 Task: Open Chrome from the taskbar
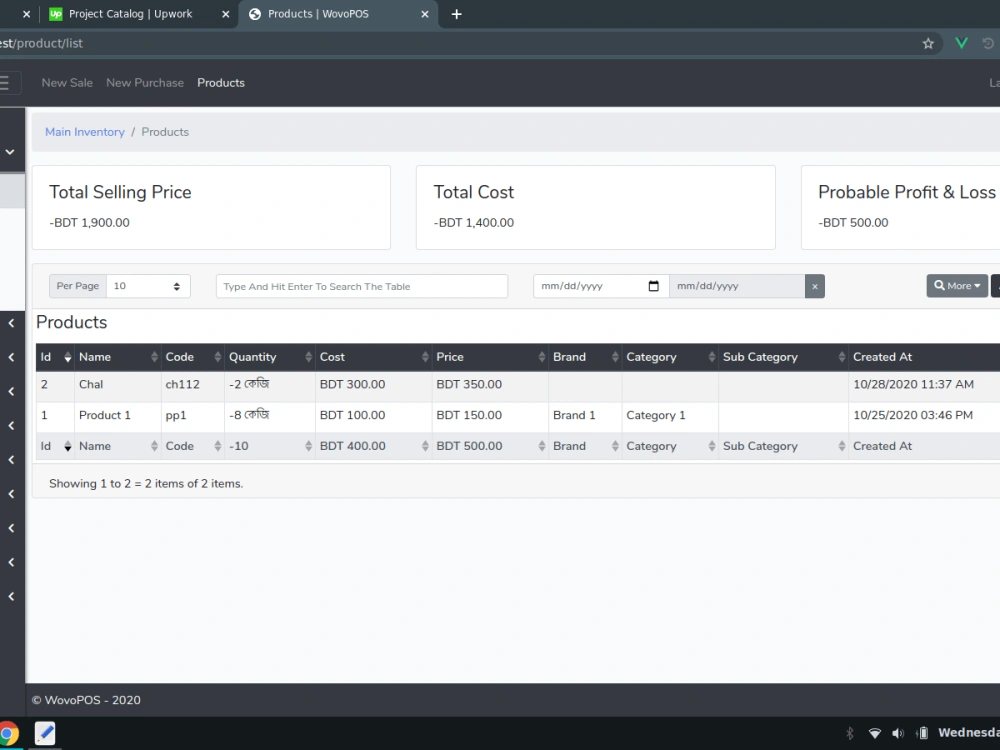pos(10,732)
